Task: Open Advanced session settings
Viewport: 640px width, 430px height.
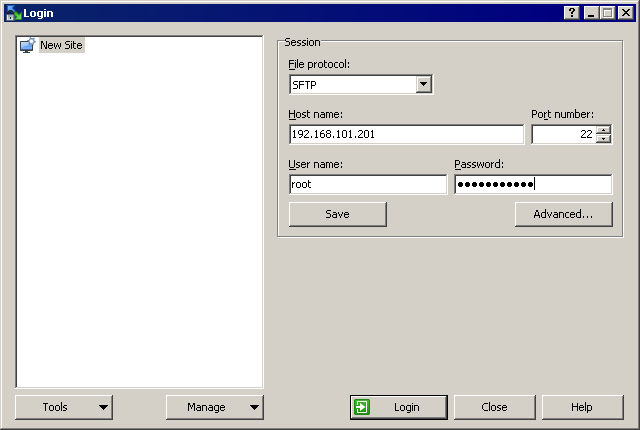Action: 563,214
